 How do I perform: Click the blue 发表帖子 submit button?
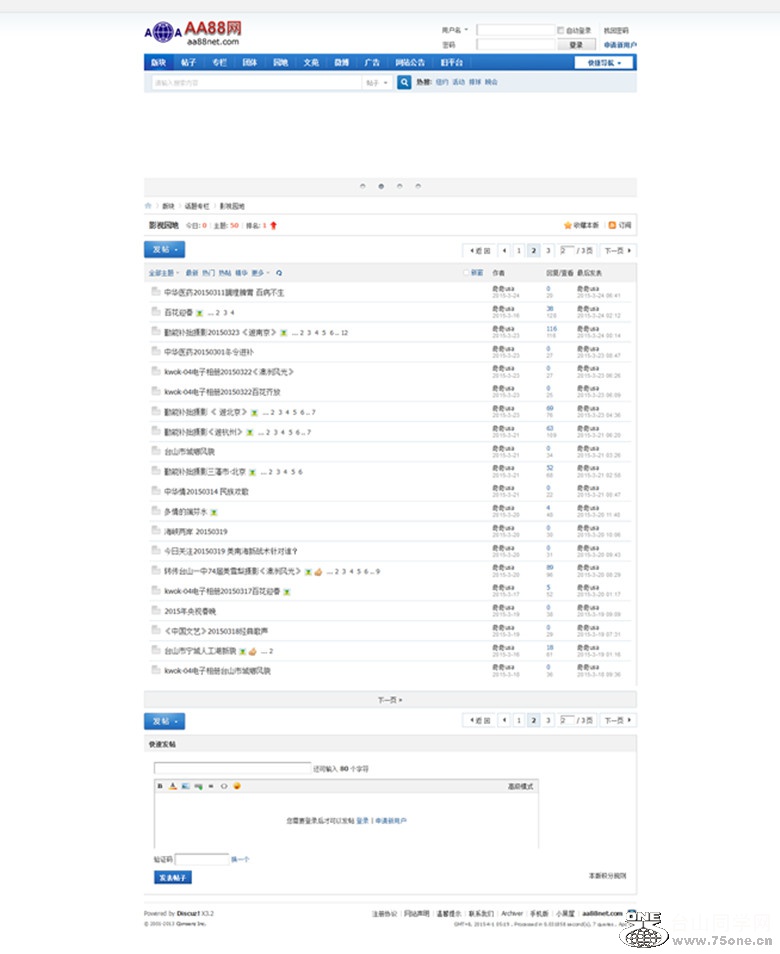tap(172, 877)
